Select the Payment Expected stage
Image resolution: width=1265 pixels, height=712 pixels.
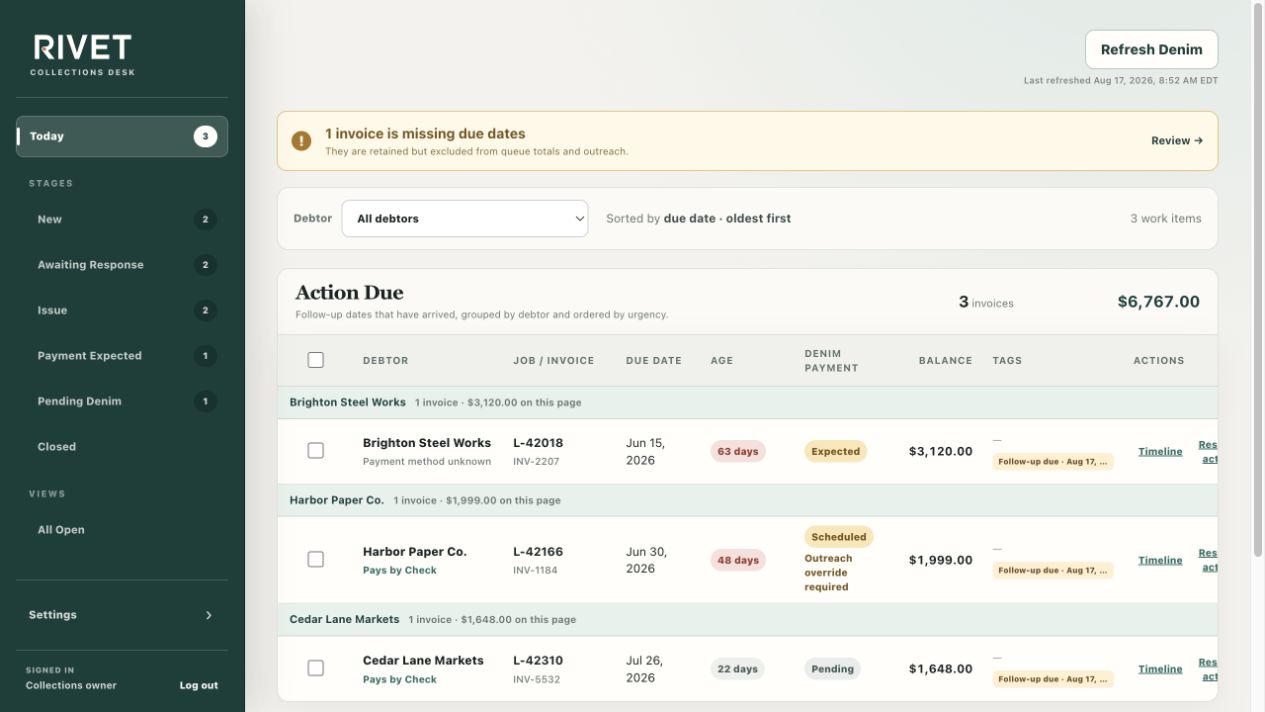click(x=122, y=356)
